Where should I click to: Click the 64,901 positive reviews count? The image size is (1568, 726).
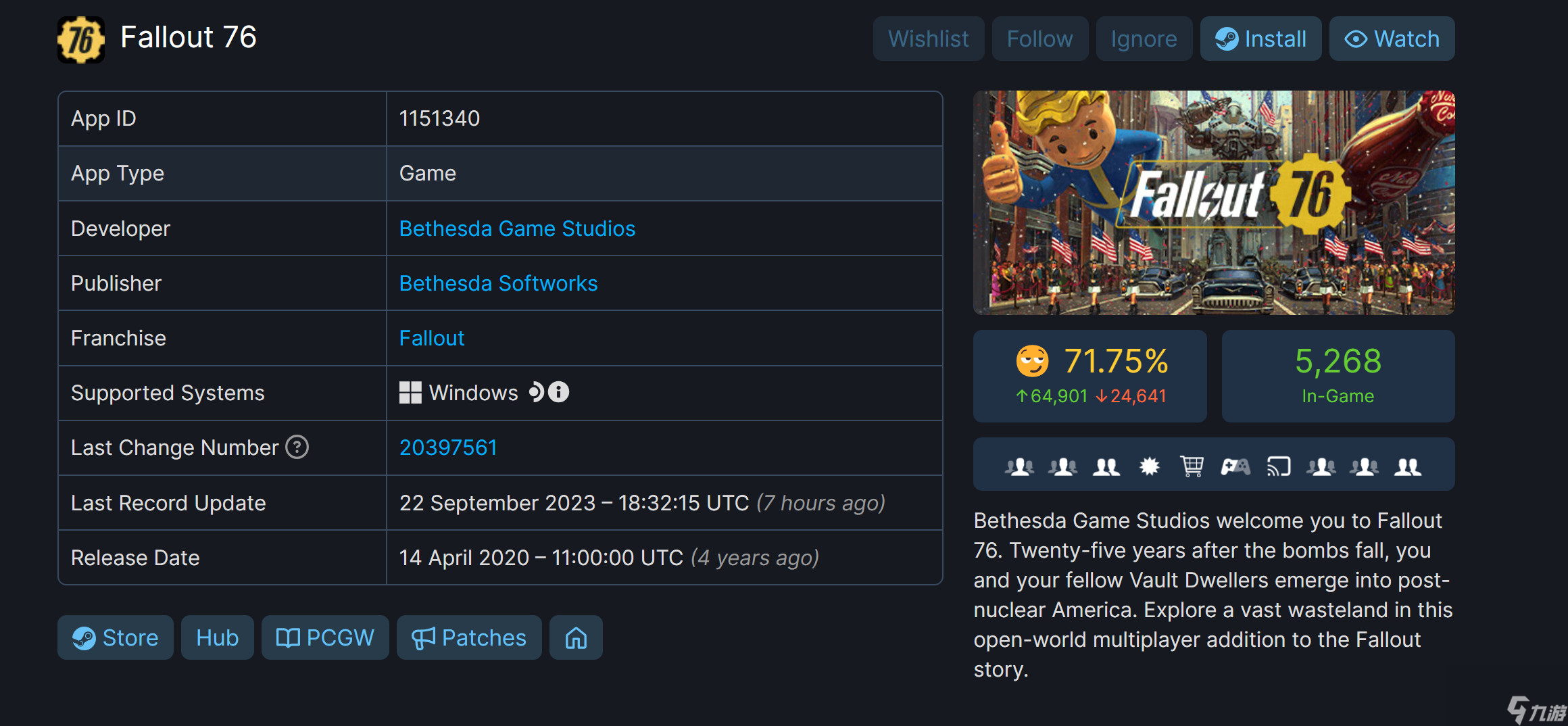[1052, 396]
